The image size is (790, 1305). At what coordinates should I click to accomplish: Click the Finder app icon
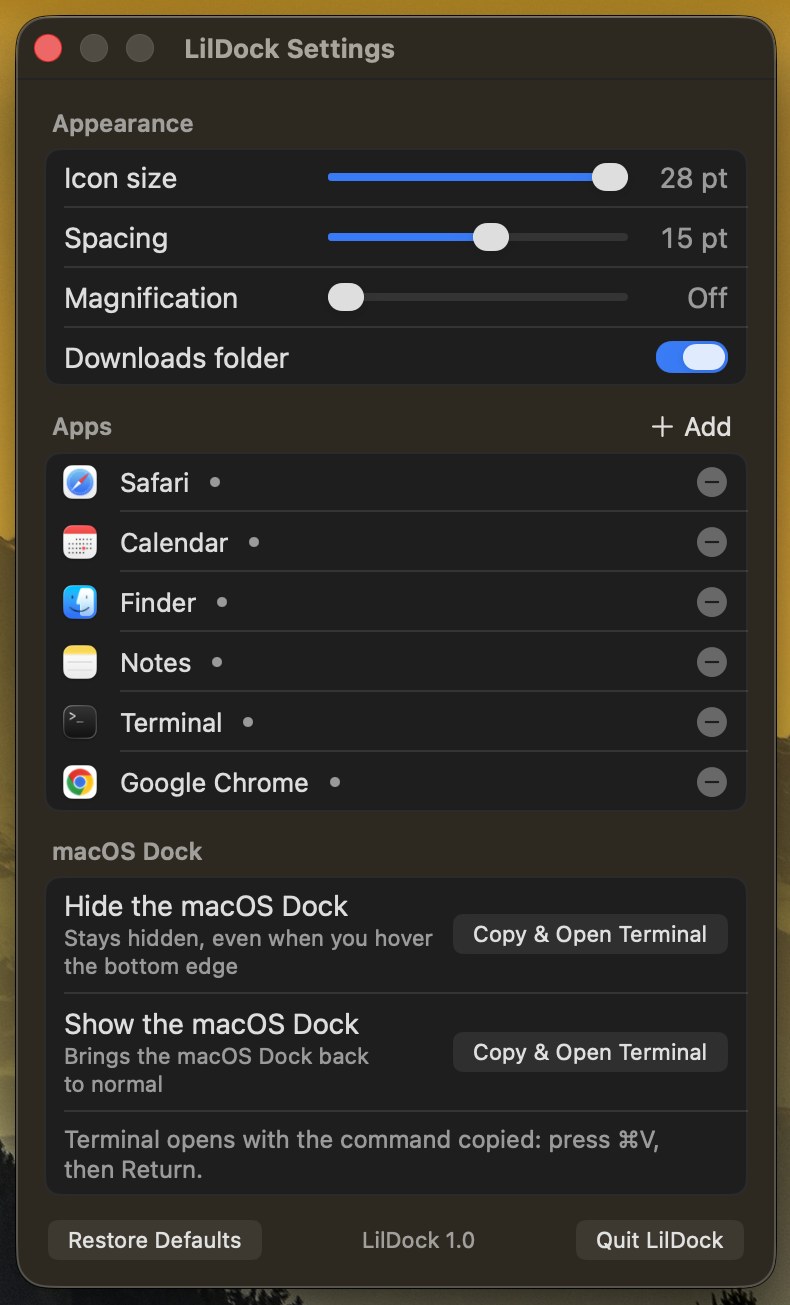click(x=80, y=602)
